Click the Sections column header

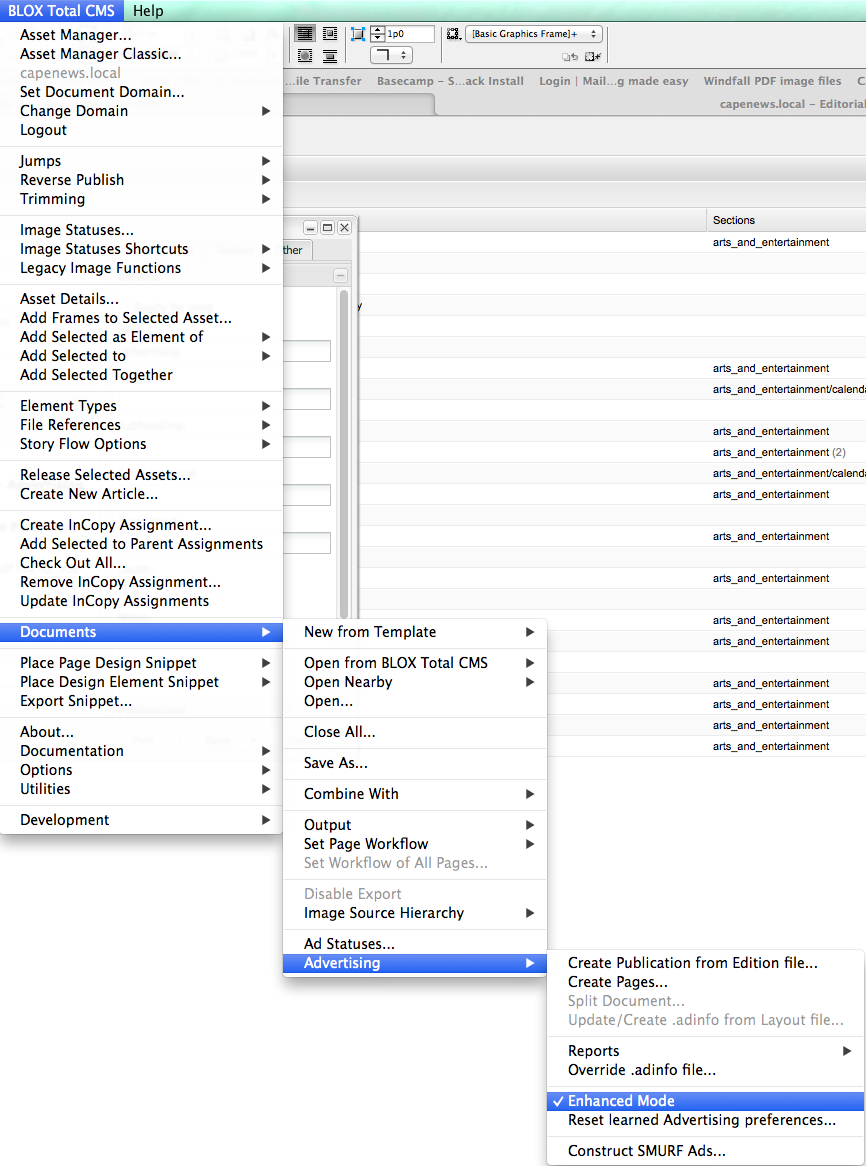pos(786,220)
